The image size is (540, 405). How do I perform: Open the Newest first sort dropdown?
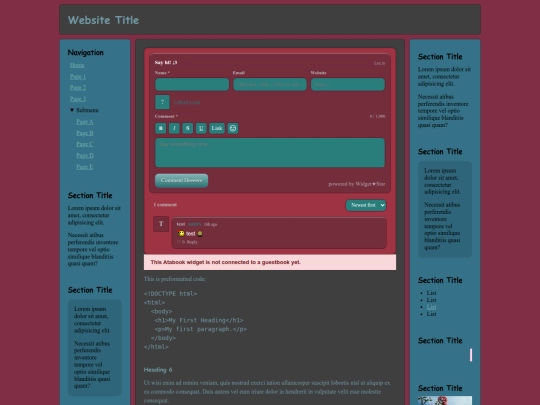point(366,205)
